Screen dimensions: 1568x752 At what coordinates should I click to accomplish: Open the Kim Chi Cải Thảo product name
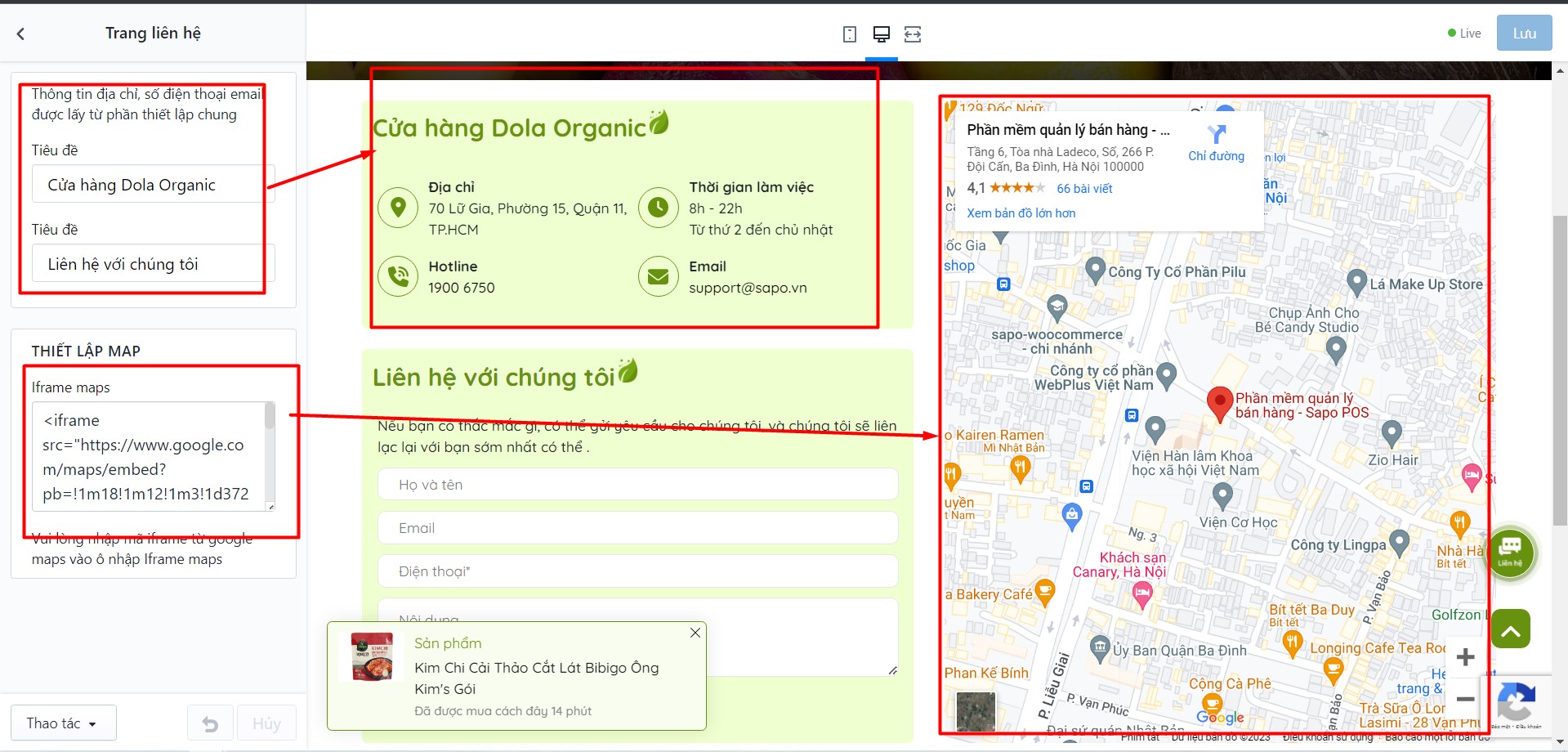pyautogui.click(x=536, y=678)
